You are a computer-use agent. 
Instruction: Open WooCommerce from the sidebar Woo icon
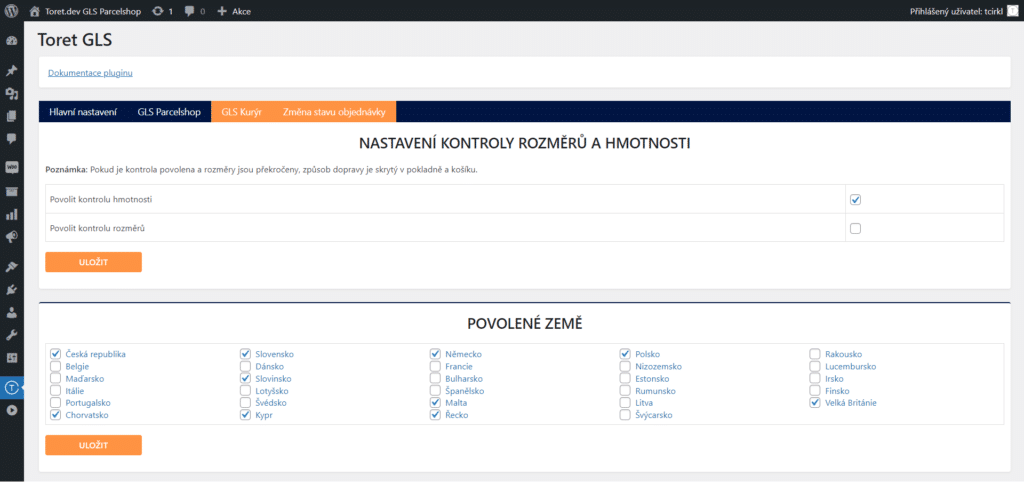(11, 168)
